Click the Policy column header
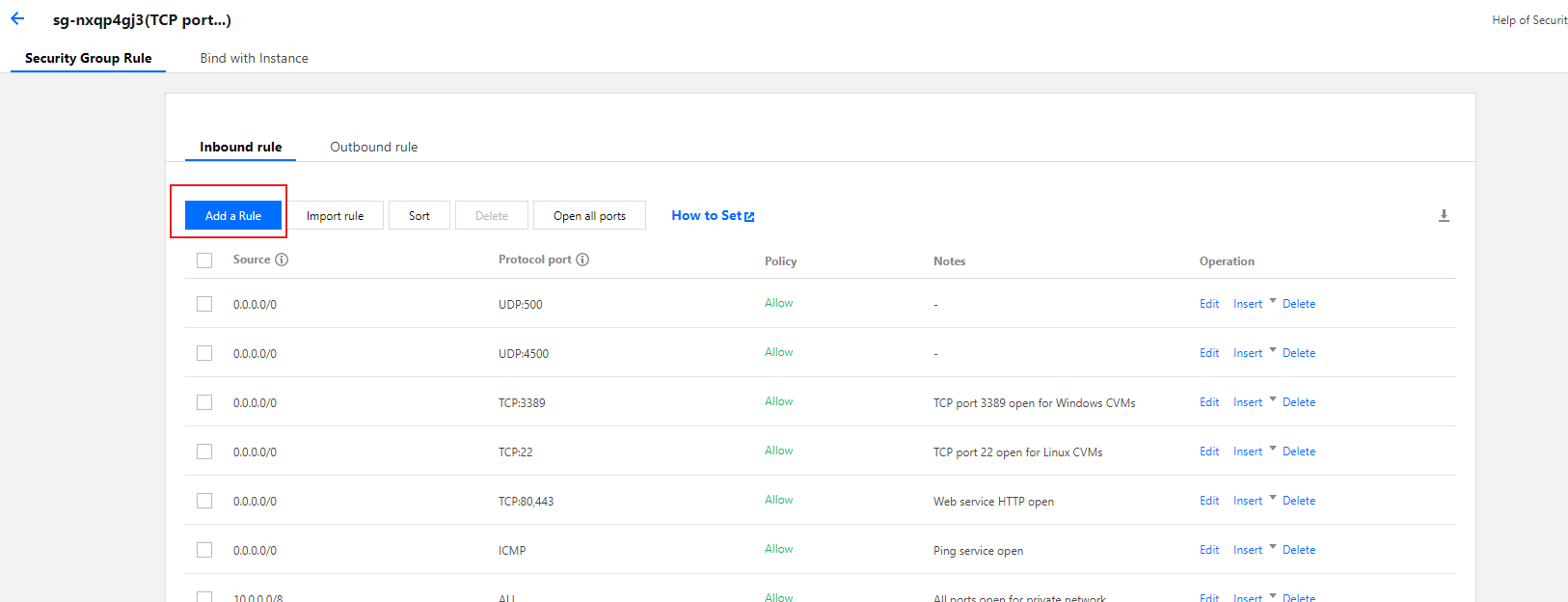The height and width of the screenshot is (602, 1568). pos(780,261)
